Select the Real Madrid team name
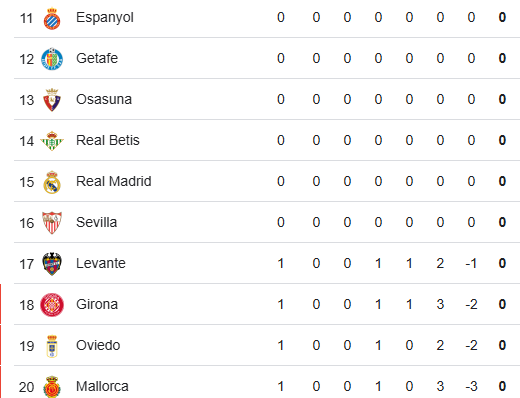Image resolution: width=520 pixels, height=398 pixels. point(114,181)
